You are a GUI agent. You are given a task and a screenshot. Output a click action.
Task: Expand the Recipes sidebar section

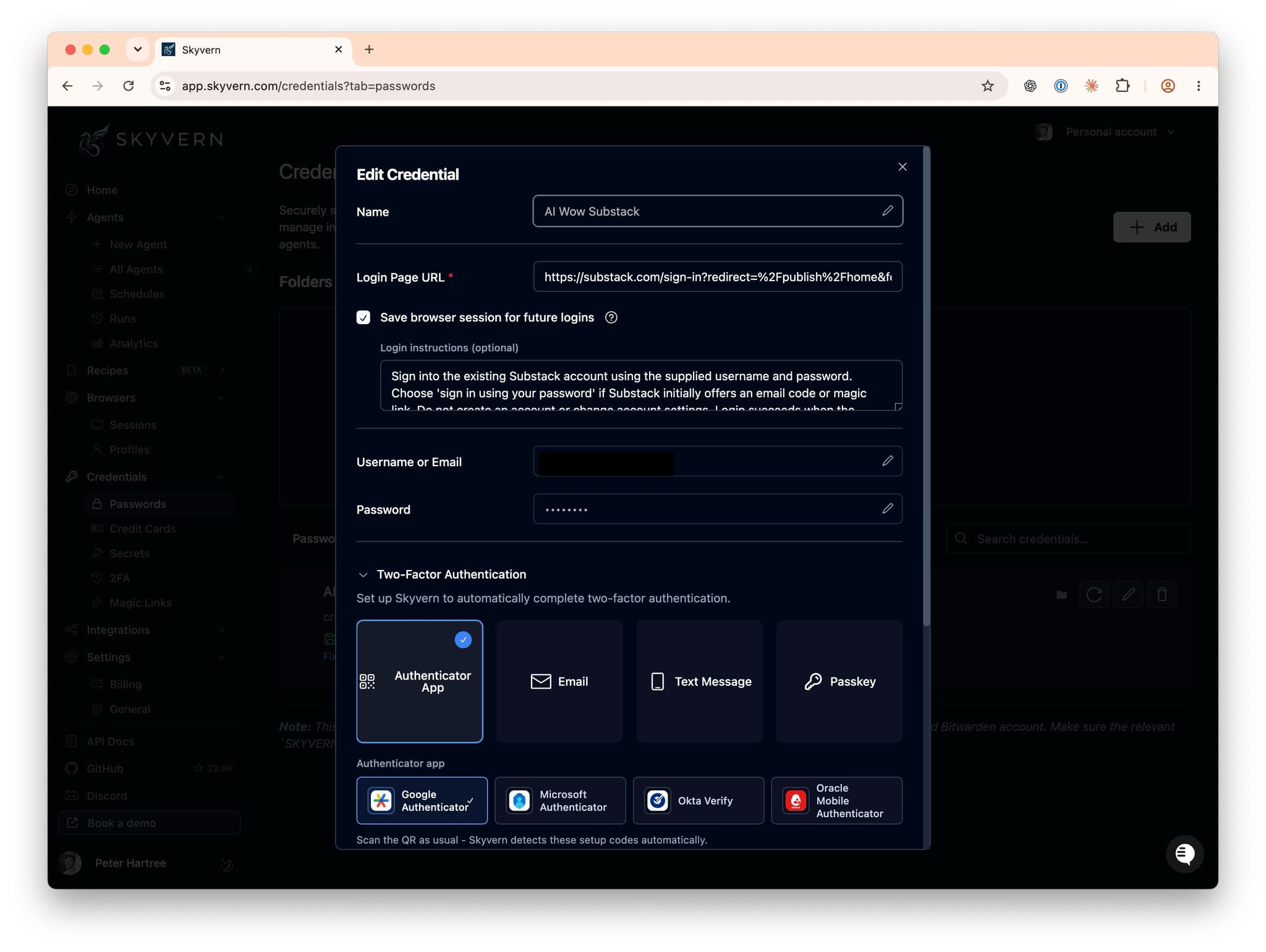[x=221, y=370]
